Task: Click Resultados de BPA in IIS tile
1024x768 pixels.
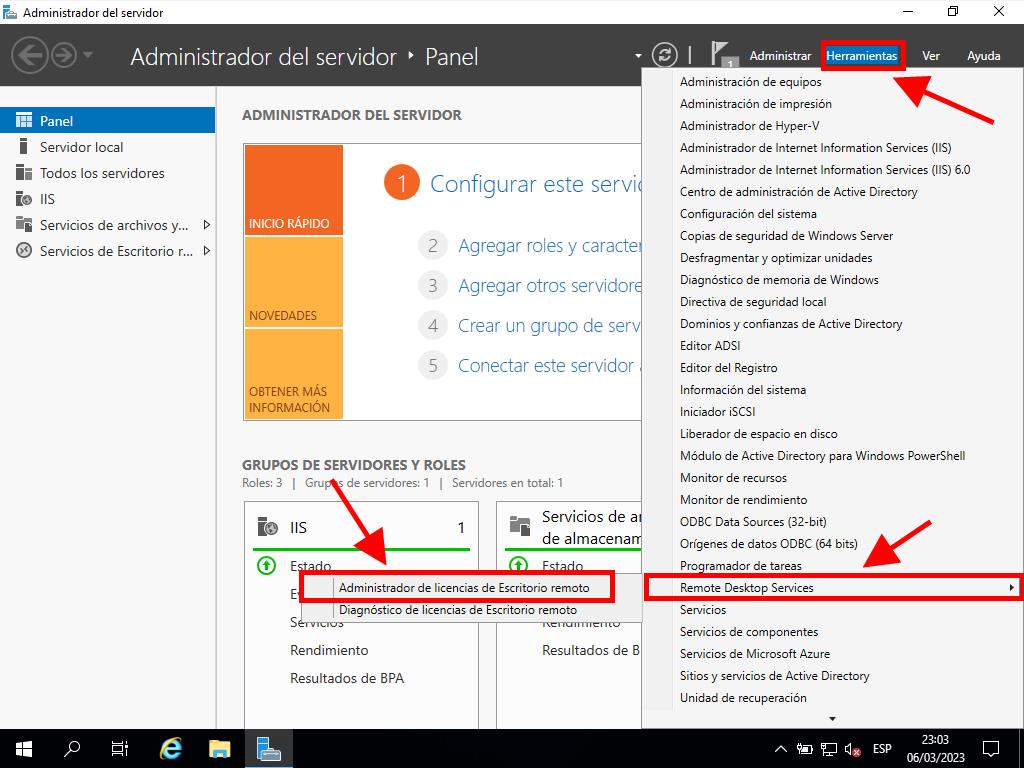Action: coord(347,679)
